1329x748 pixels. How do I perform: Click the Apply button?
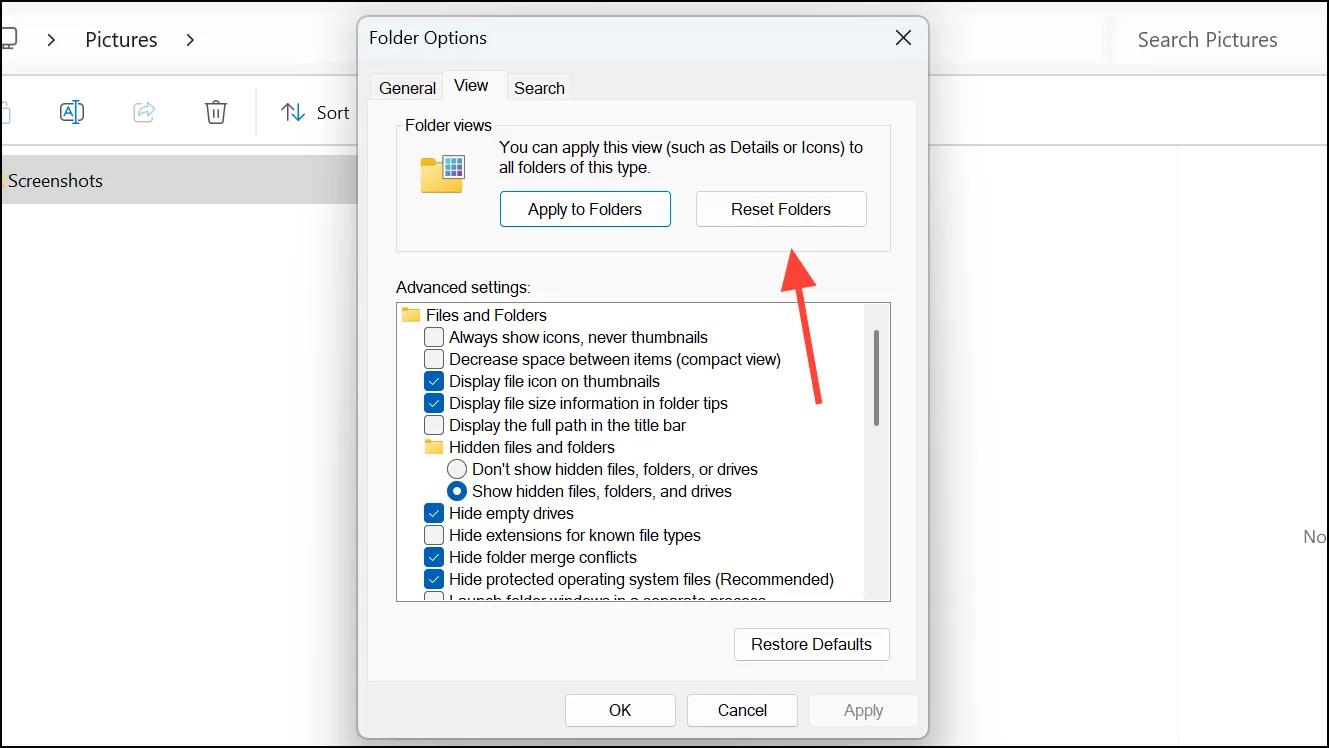tap(863, 710)
